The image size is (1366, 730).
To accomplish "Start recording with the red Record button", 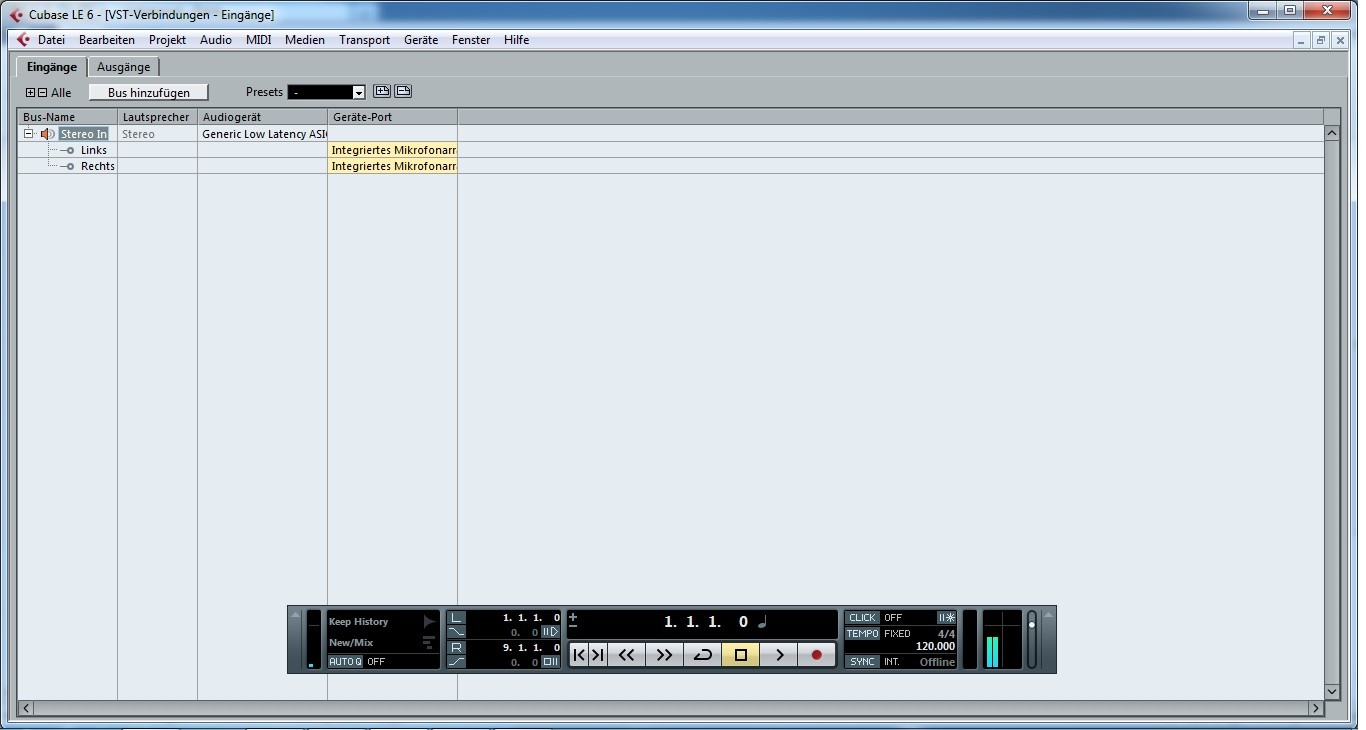I will click(x=817, y=655).
